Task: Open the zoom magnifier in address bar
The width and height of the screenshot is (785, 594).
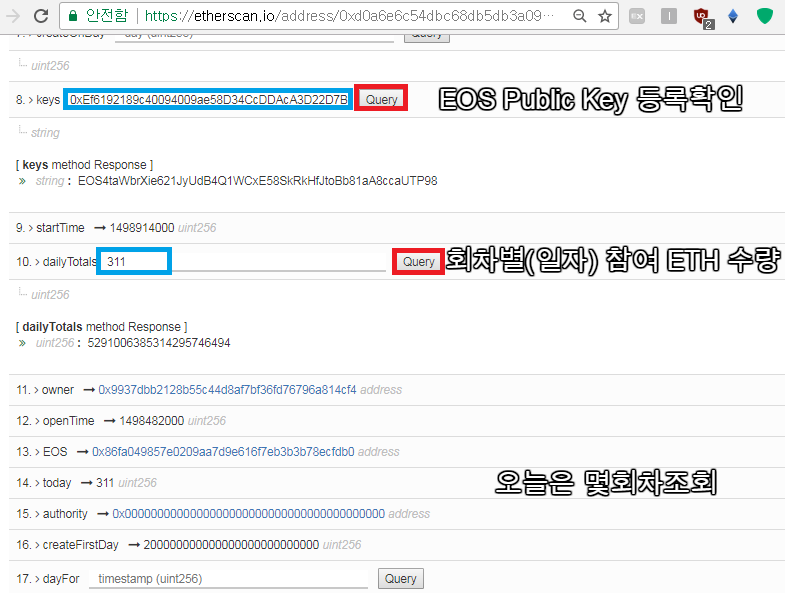Action: (579, 16)
